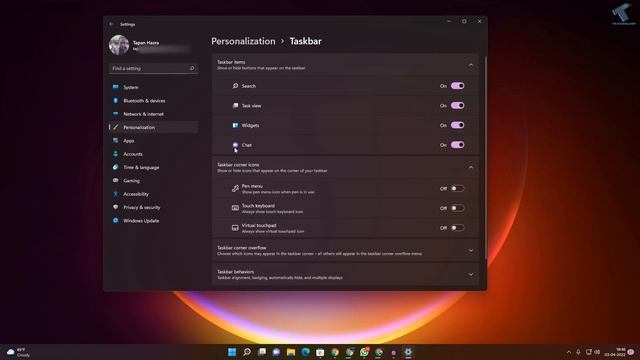Open the notification badge beside the clock
Viewport: 640px width, 360px height.
click(631, 352)
